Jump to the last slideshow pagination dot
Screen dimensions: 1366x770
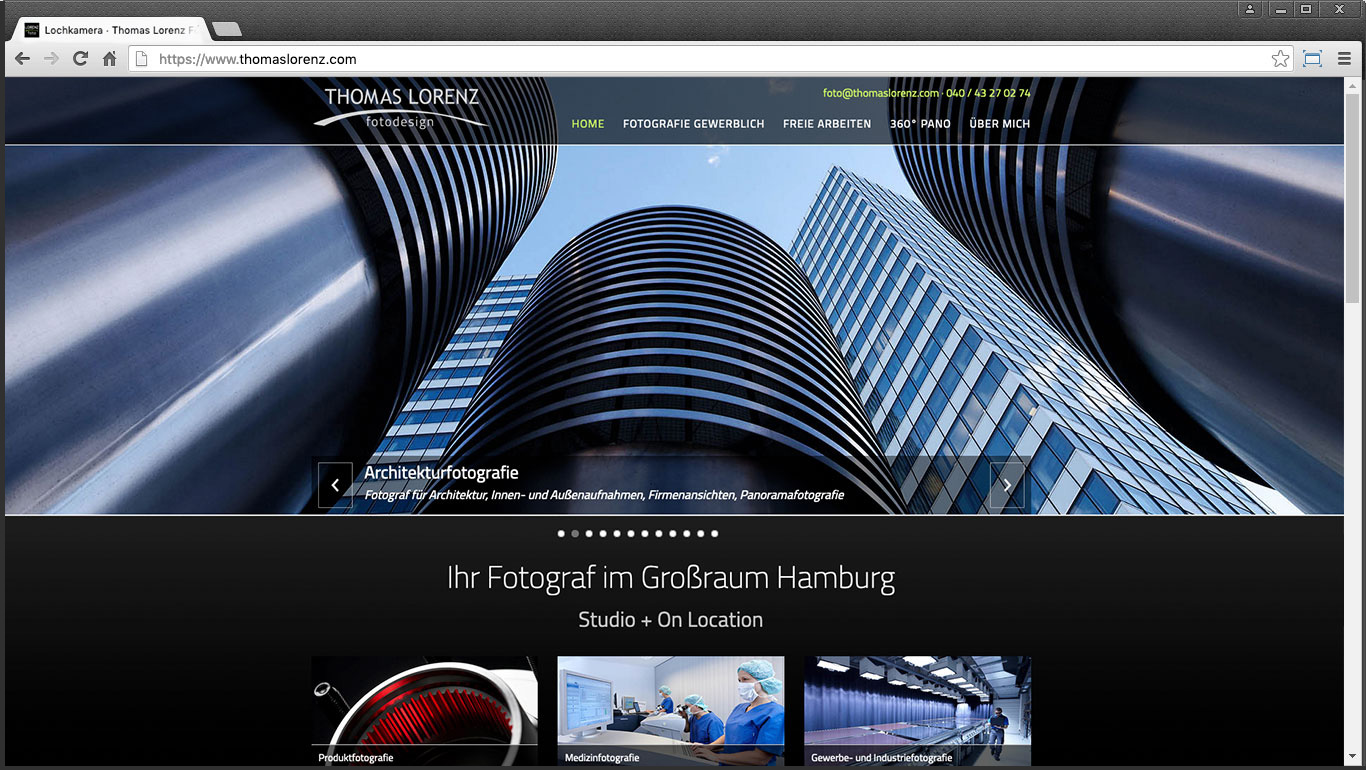point(714,534)
